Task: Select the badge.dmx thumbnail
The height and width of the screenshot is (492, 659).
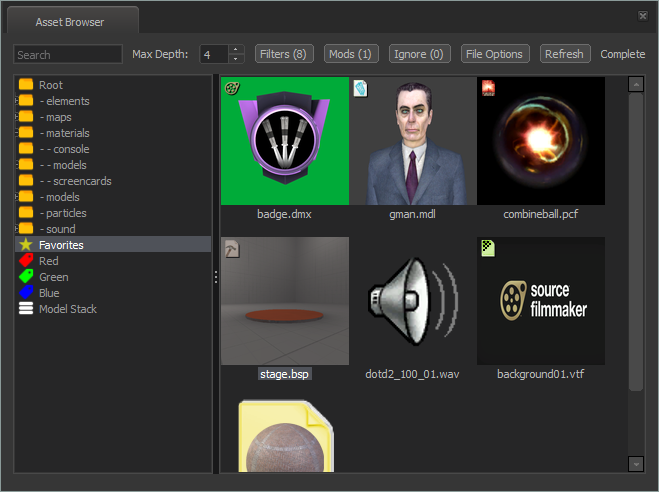Action: pyautogui.click(x=285, y=141)
